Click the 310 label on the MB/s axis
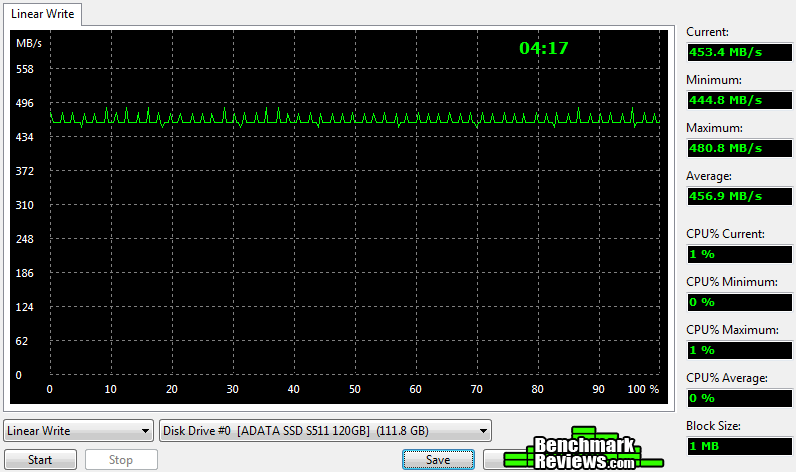796x472 pixels. point(24,205)
